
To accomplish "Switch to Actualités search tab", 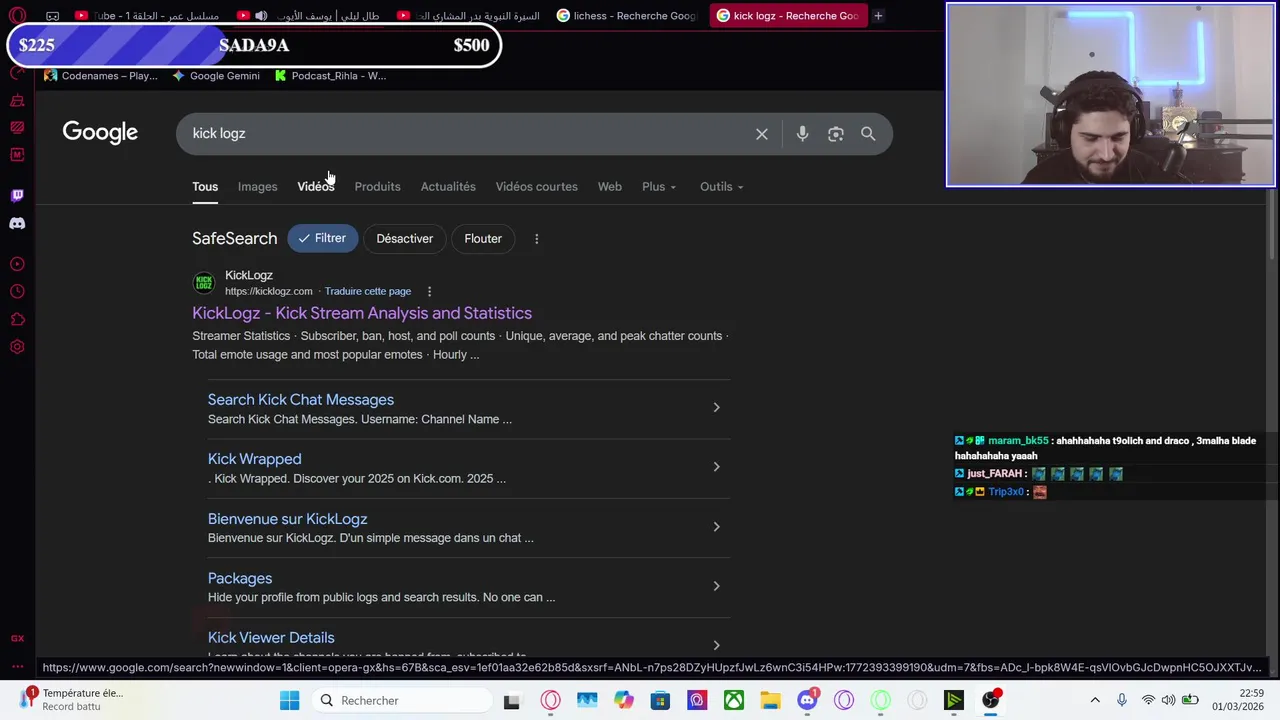I will [x=448, y=187].
